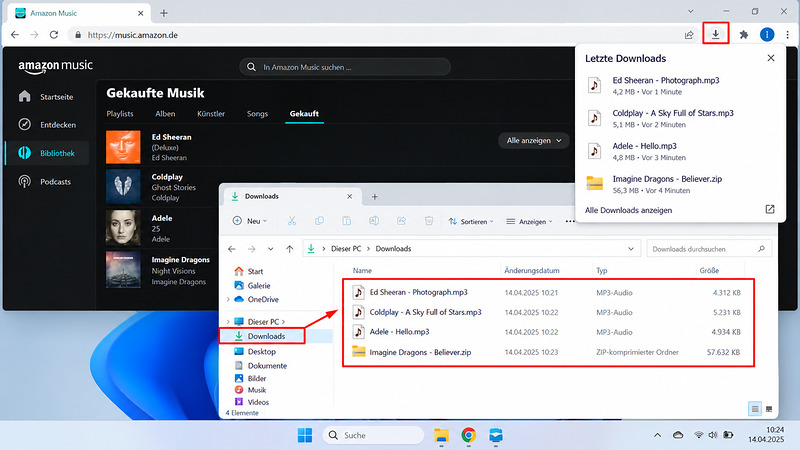Image resolution: width=800 pixels, height=450 pixels.
Task: Open recent locations chevron in Explorer
Action: point(270,249)
